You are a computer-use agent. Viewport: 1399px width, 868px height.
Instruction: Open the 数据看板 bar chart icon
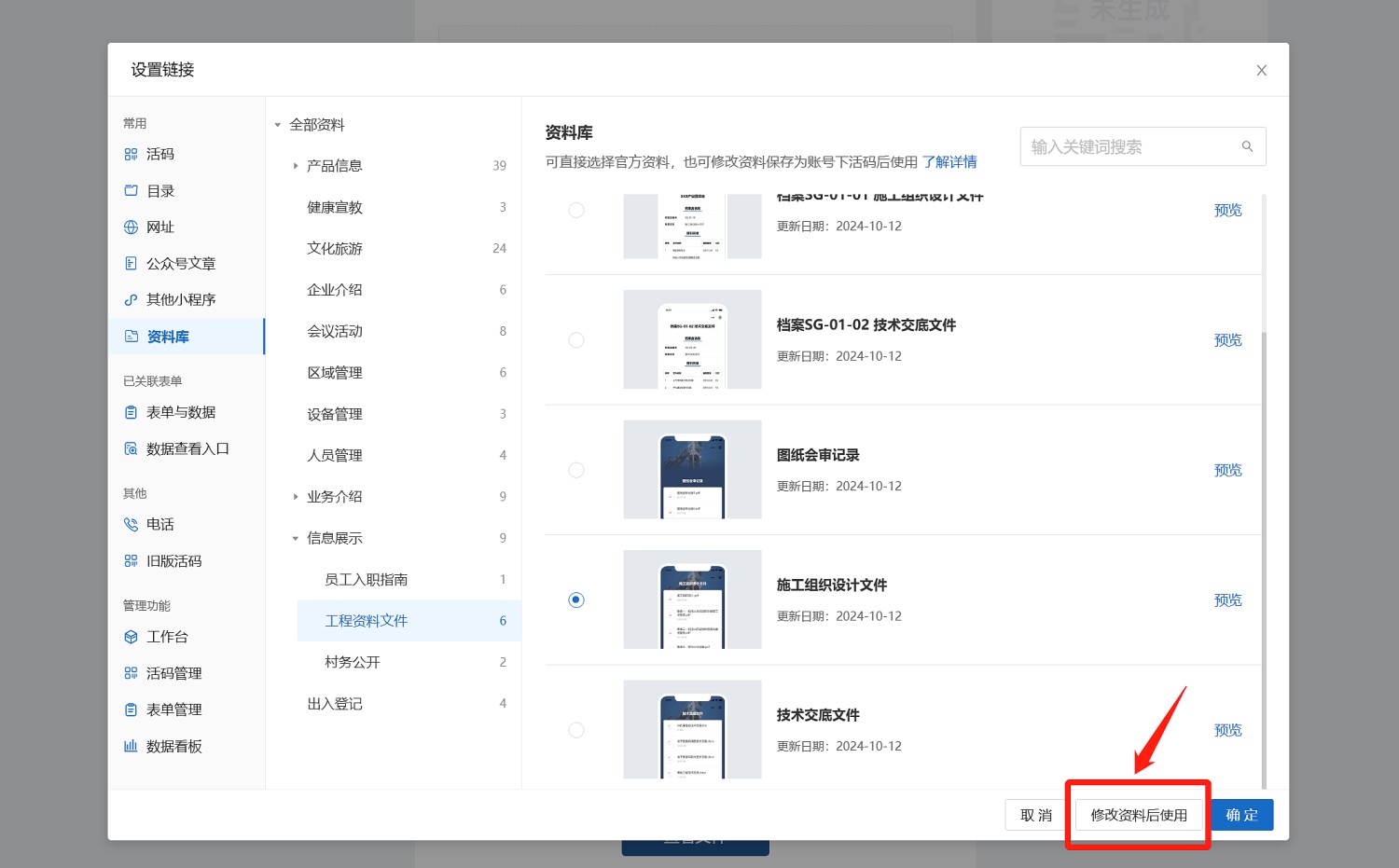point(131,747)
